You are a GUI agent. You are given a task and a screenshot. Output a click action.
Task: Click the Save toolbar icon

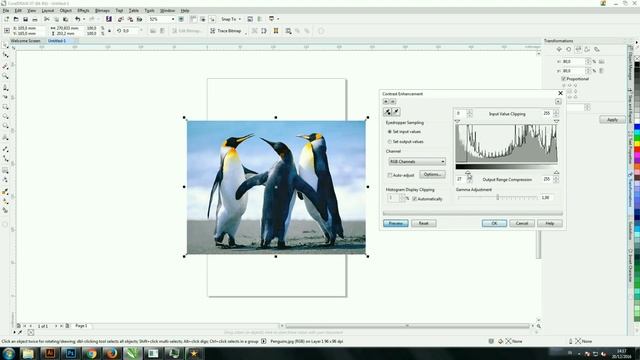coord(25,19)
